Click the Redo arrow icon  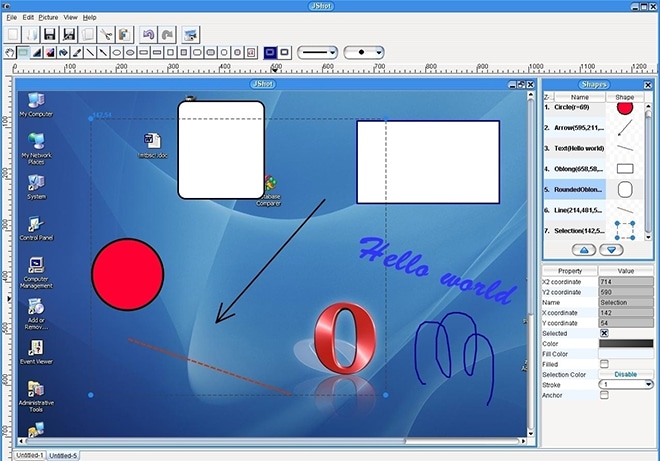point(166,34)
